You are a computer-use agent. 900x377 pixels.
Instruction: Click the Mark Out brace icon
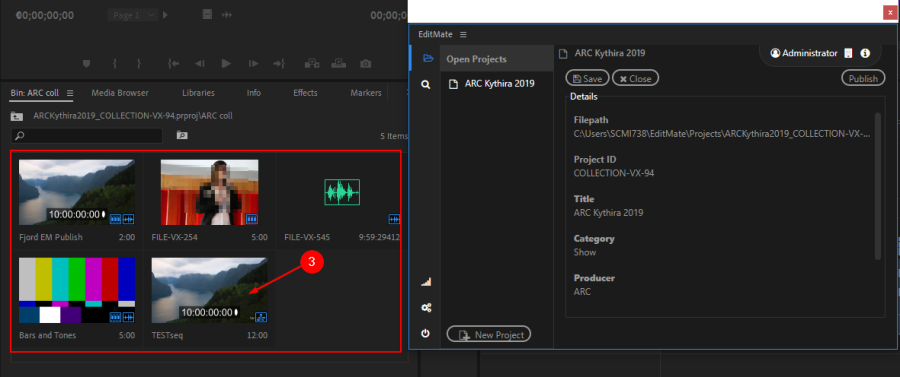coord(139,64)
